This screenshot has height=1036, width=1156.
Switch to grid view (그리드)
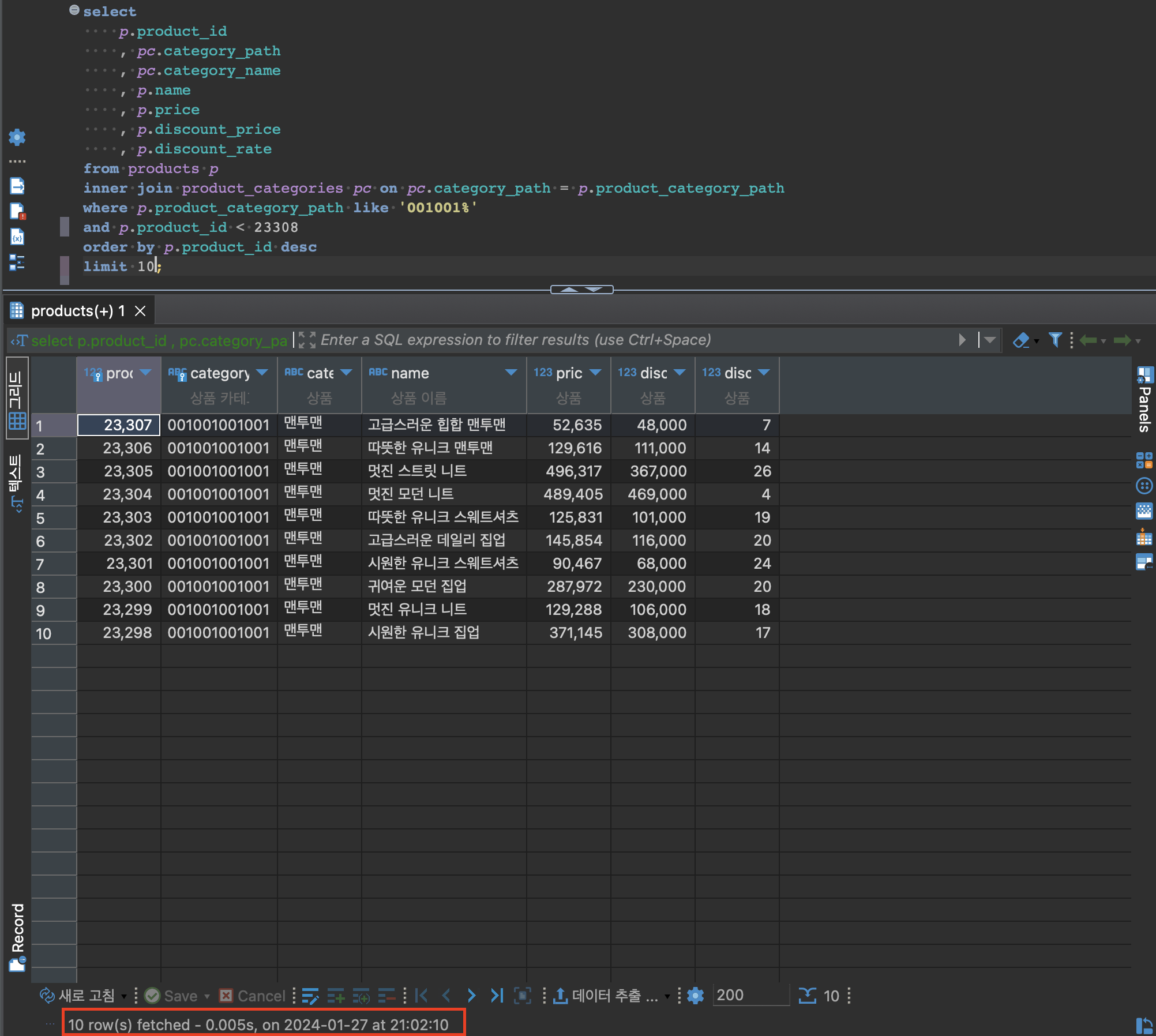(17, 399)
